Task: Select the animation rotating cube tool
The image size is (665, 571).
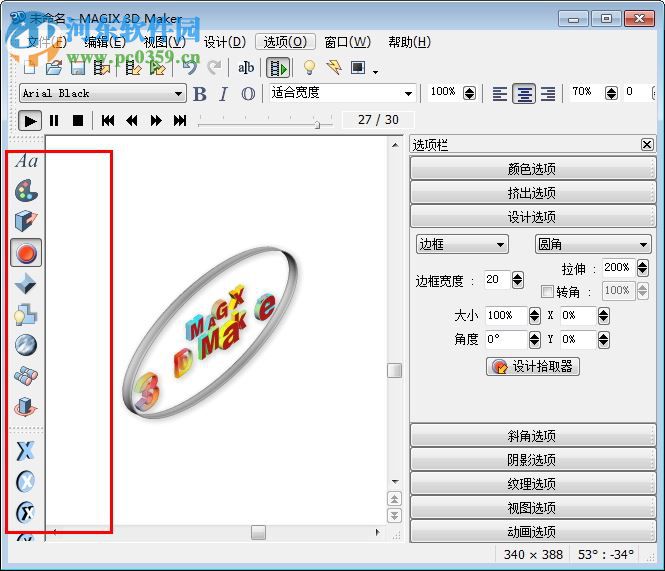Action: point(26,407)
